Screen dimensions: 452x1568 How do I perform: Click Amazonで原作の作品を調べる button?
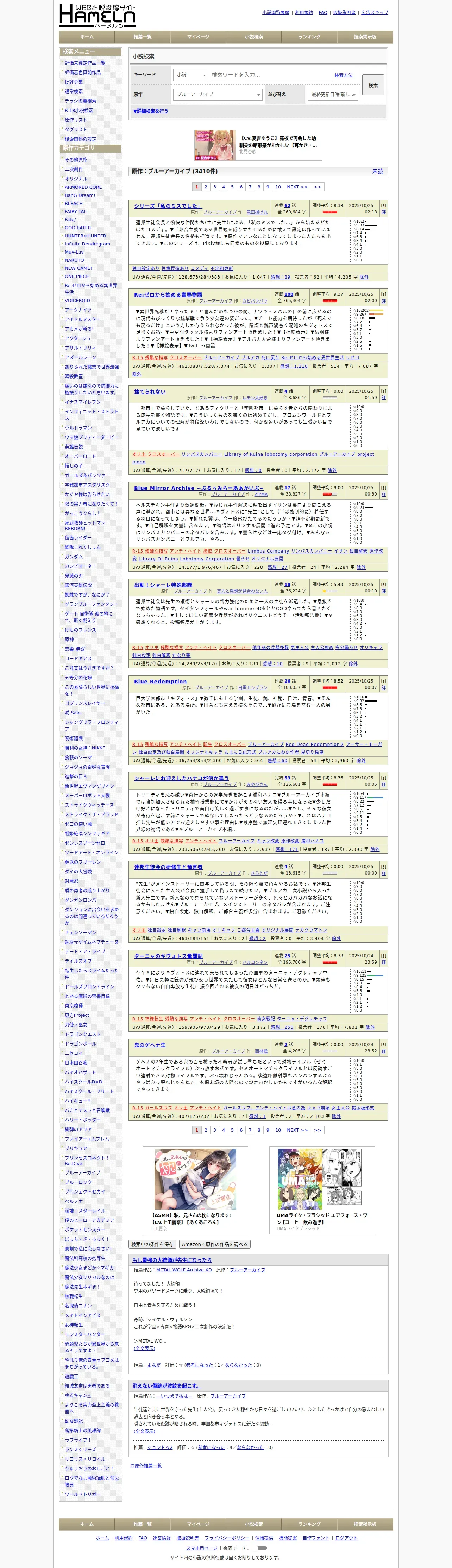click(215, 1244)
